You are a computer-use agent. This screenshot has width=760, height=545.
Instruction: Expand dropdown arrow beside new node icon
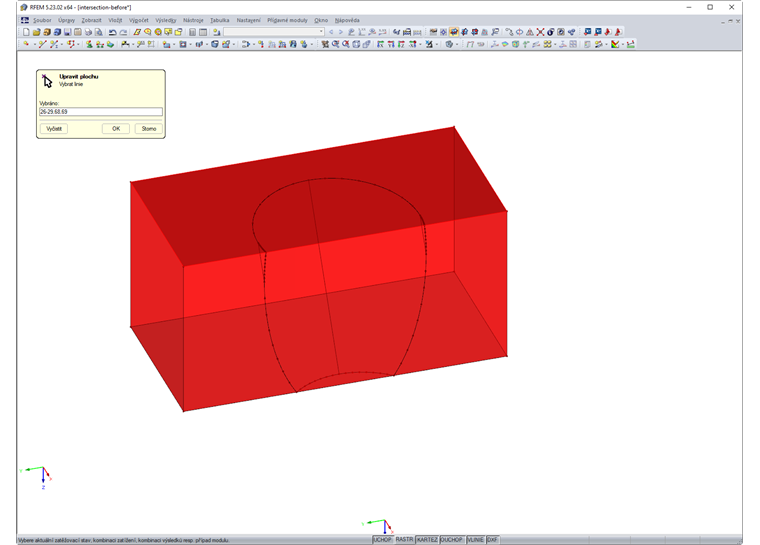click(34, 44)
